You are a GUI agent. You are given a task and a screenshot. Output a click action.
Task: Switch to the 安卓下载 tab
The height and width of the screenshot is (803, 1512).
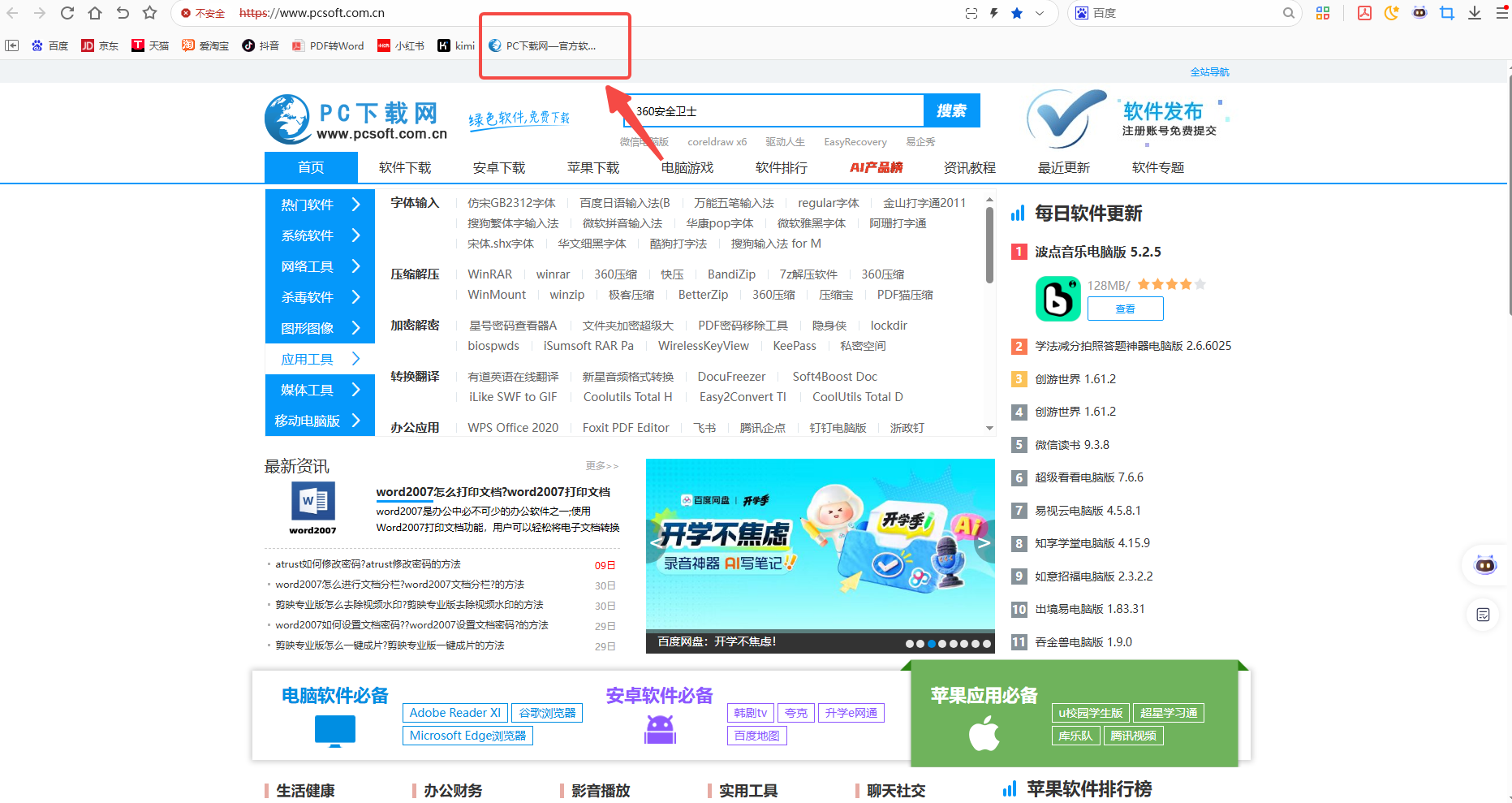498,167
